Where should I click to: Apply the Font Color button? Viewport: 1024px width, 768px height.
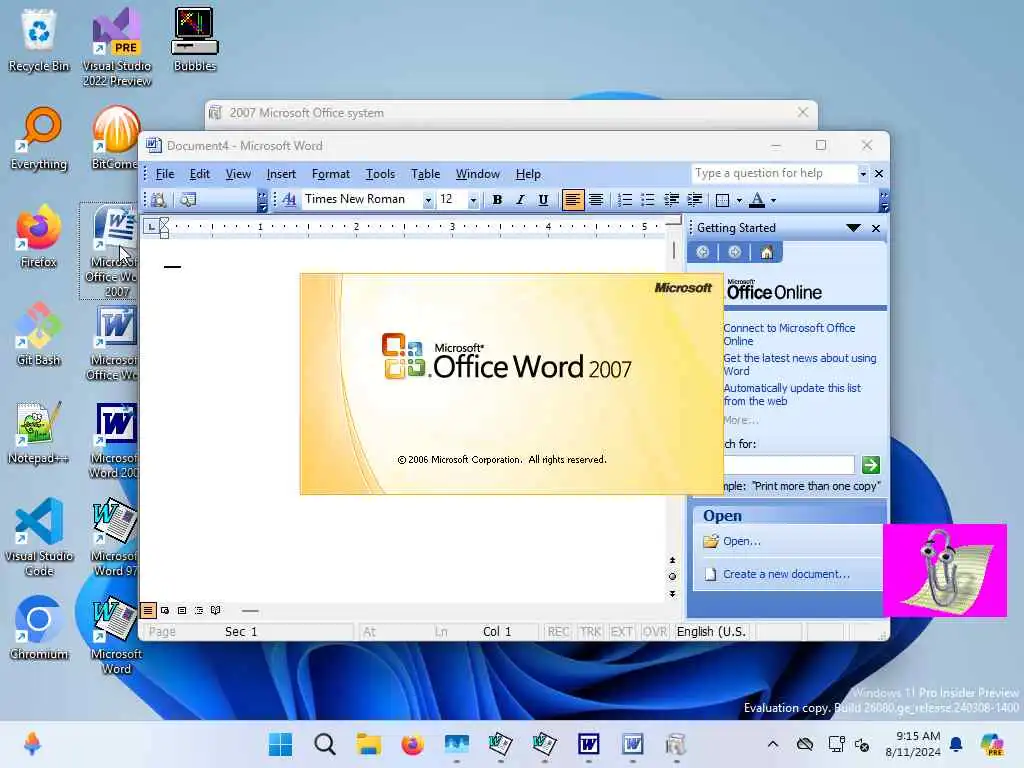tap(757, 200)
